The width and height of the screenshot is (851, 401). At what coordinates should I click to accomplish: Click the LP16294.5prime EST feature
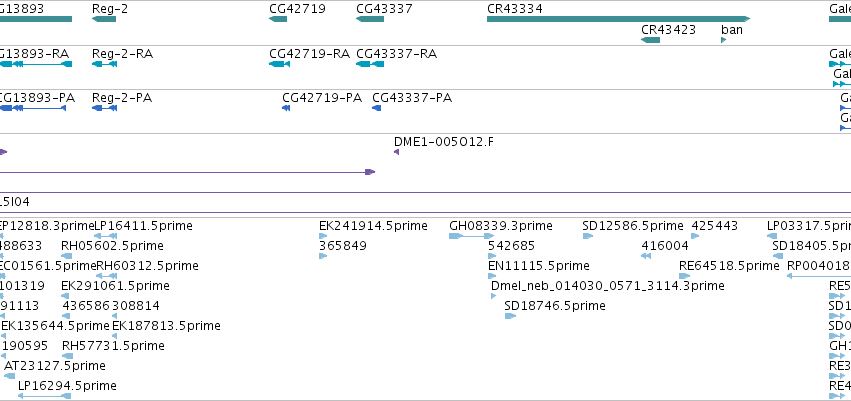pos(45,396)
